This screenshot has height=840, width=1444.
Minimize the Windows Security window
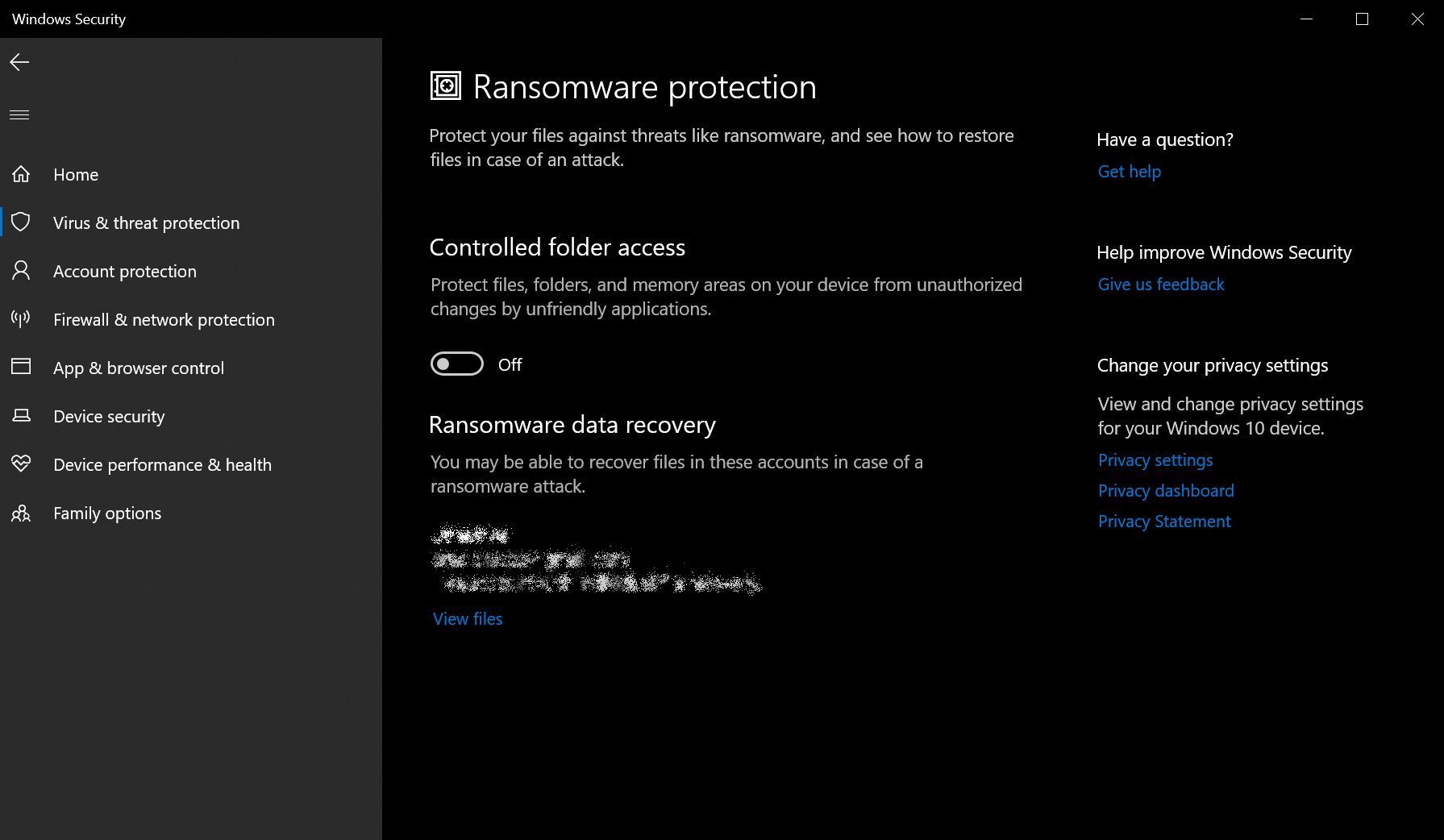1307,19
